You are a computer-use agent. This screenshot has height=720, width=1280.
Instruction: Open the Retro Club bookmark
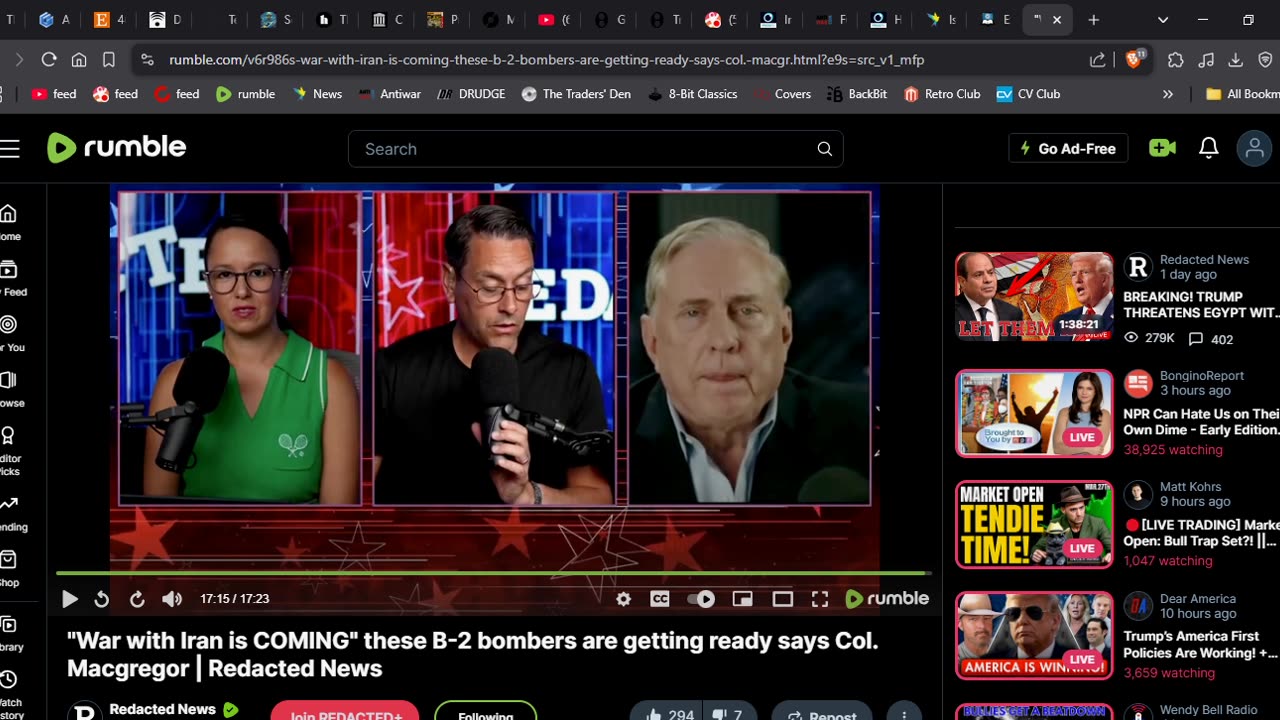(942, 94)
